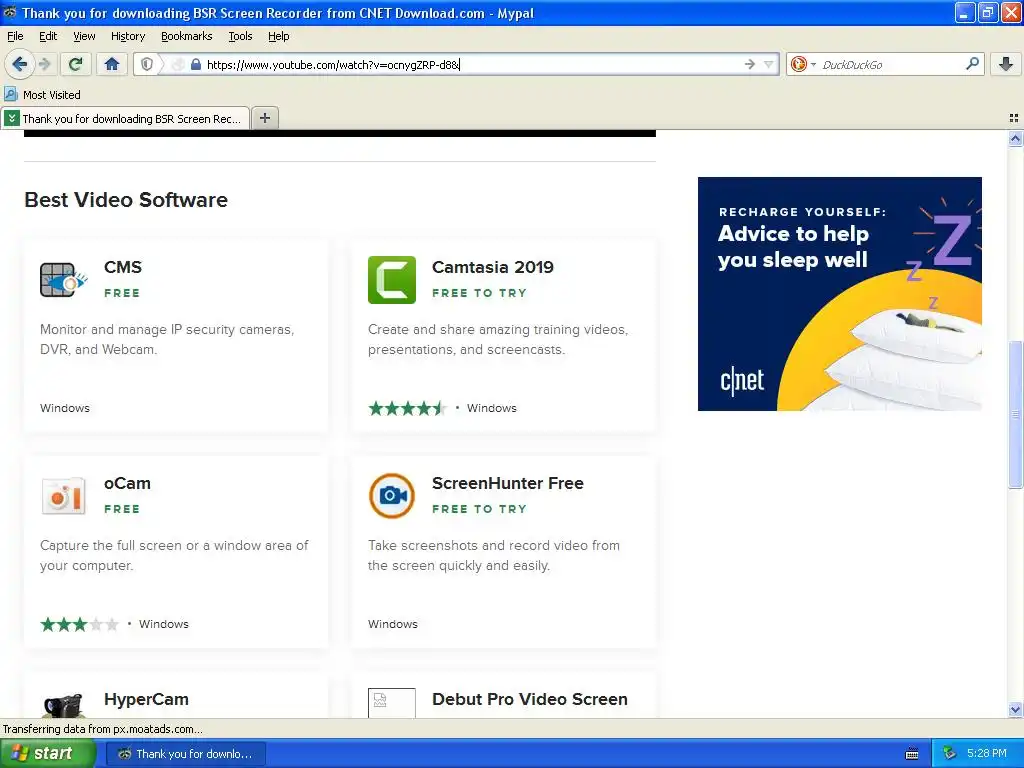The height and width of the screenshot is (768, 1024).
Task: Click the scrollbar down arrow
Action: pyautogui.click(x=1015, y=709)
